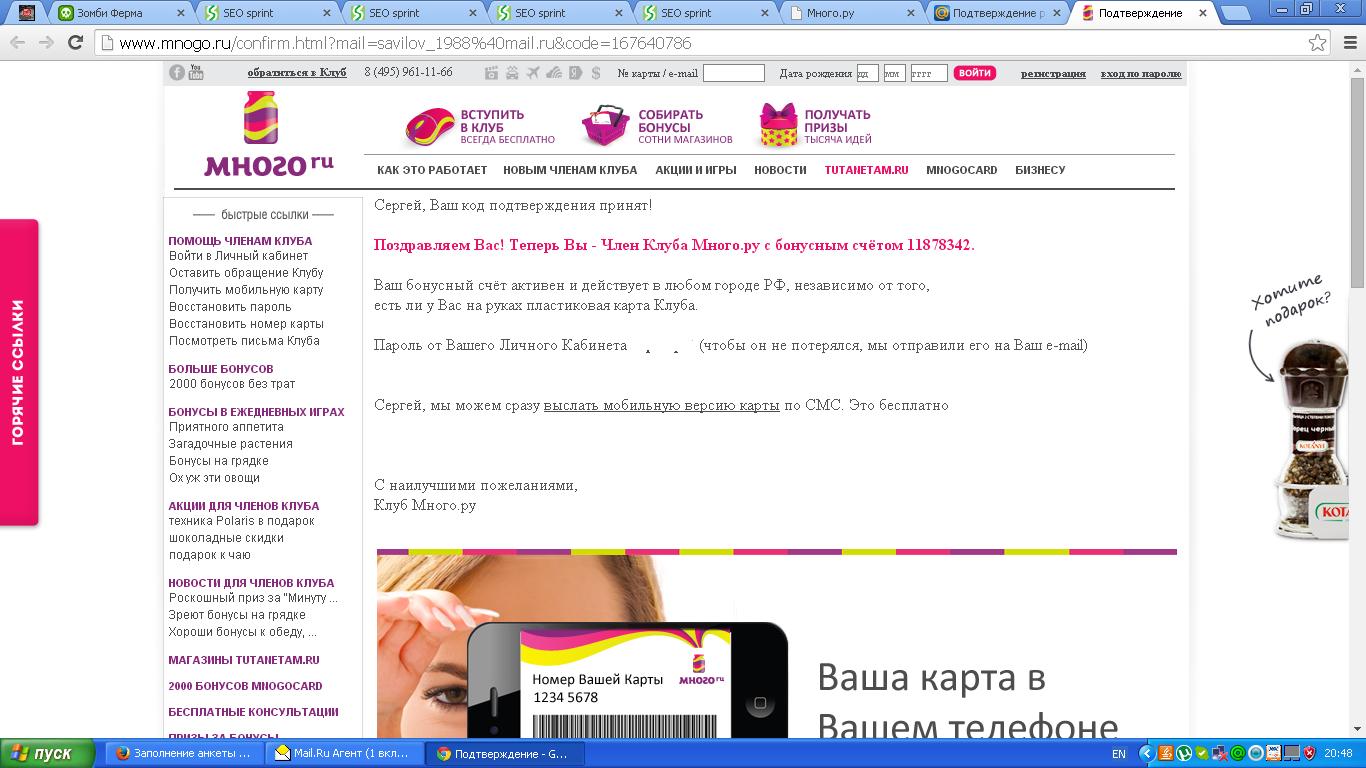Screen dimensions: 1366x768
Task: Click the 'Восстановить номер карты' link
Action: (x=246, y=324)
